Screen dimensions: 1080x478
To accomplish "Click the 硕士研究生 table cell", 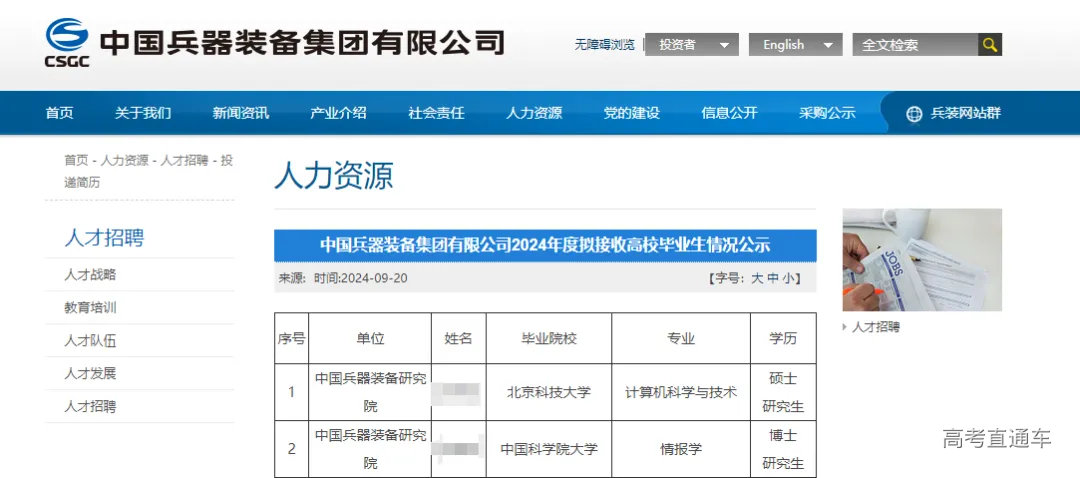I will coord(783,393).
